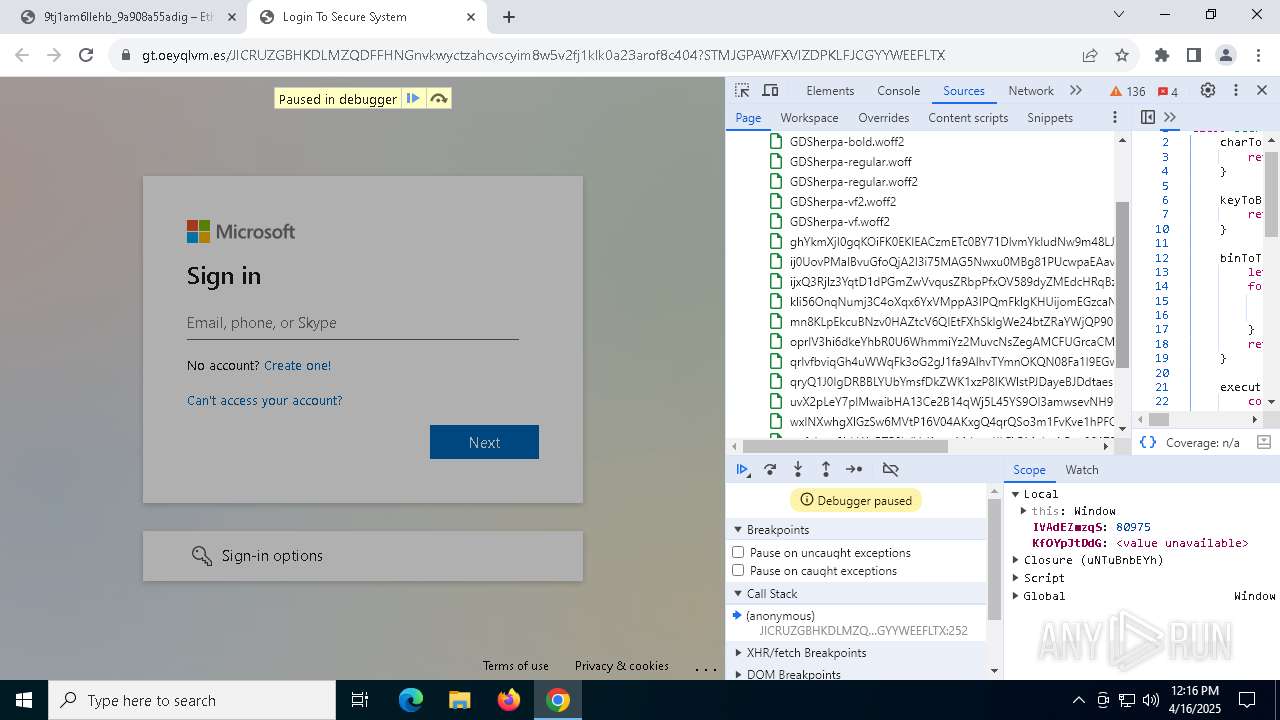Open Chrome profile avatar
The image size is (1280, 720).
(1226, 55)
